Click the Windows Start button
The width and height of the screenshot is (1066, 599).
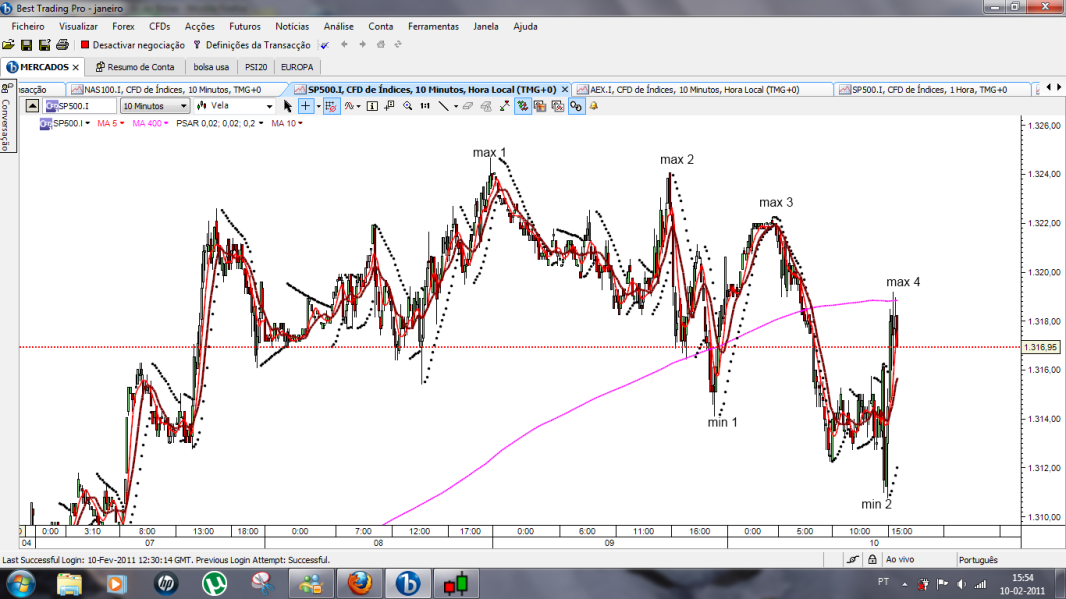(20, 584)
